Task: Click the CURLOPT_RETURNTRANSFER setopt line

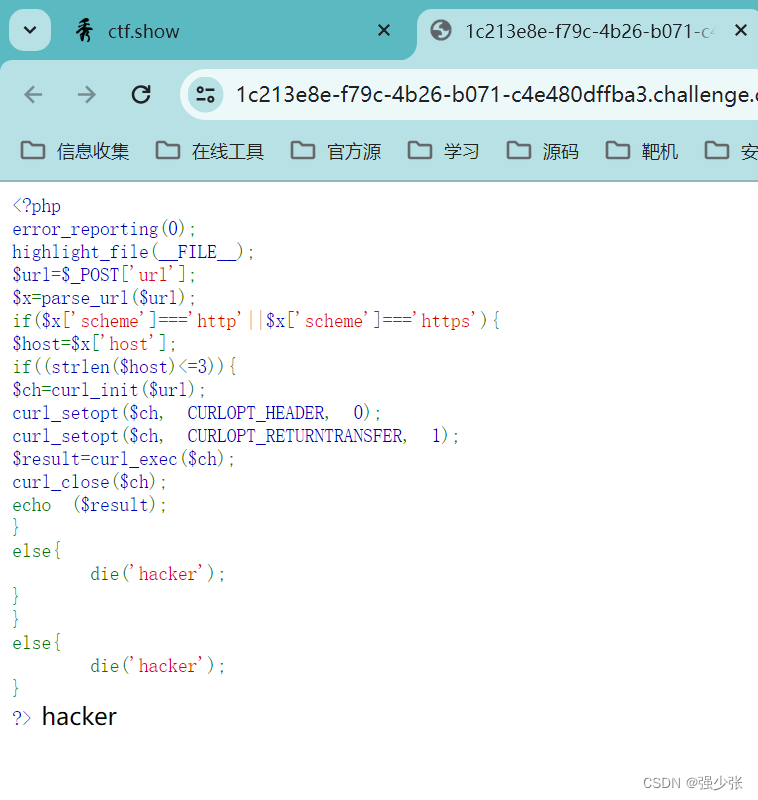Action: [x=235, y=436]
